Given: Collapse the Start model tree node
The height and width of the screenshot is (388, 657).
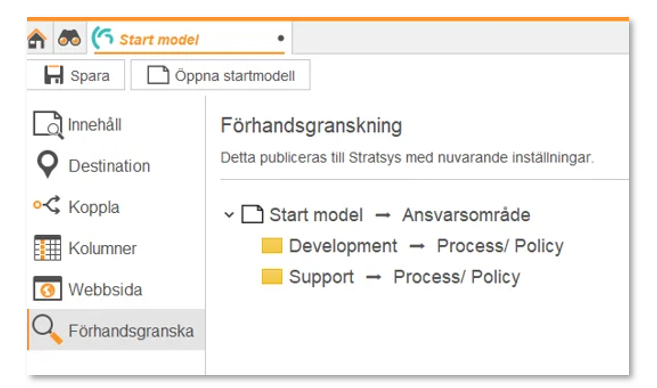Looking at the screenshot, I should pos(228,215).
